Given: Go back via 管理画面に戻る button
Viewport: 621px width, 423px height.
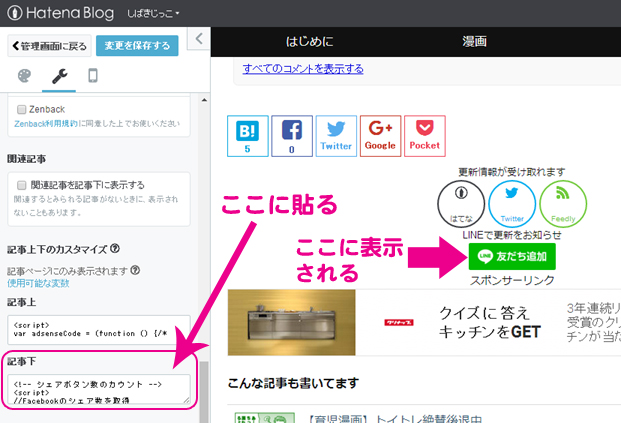Looking at the screenshot, I should [x=50, y=46].
